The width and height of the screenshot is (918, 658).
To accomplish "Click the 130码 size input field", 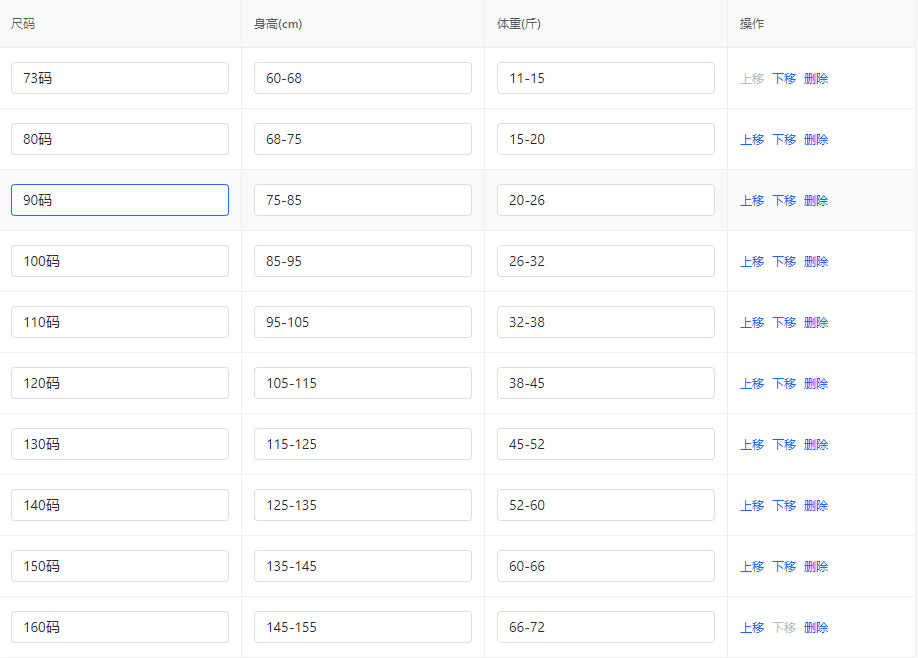I will point(120,444).
